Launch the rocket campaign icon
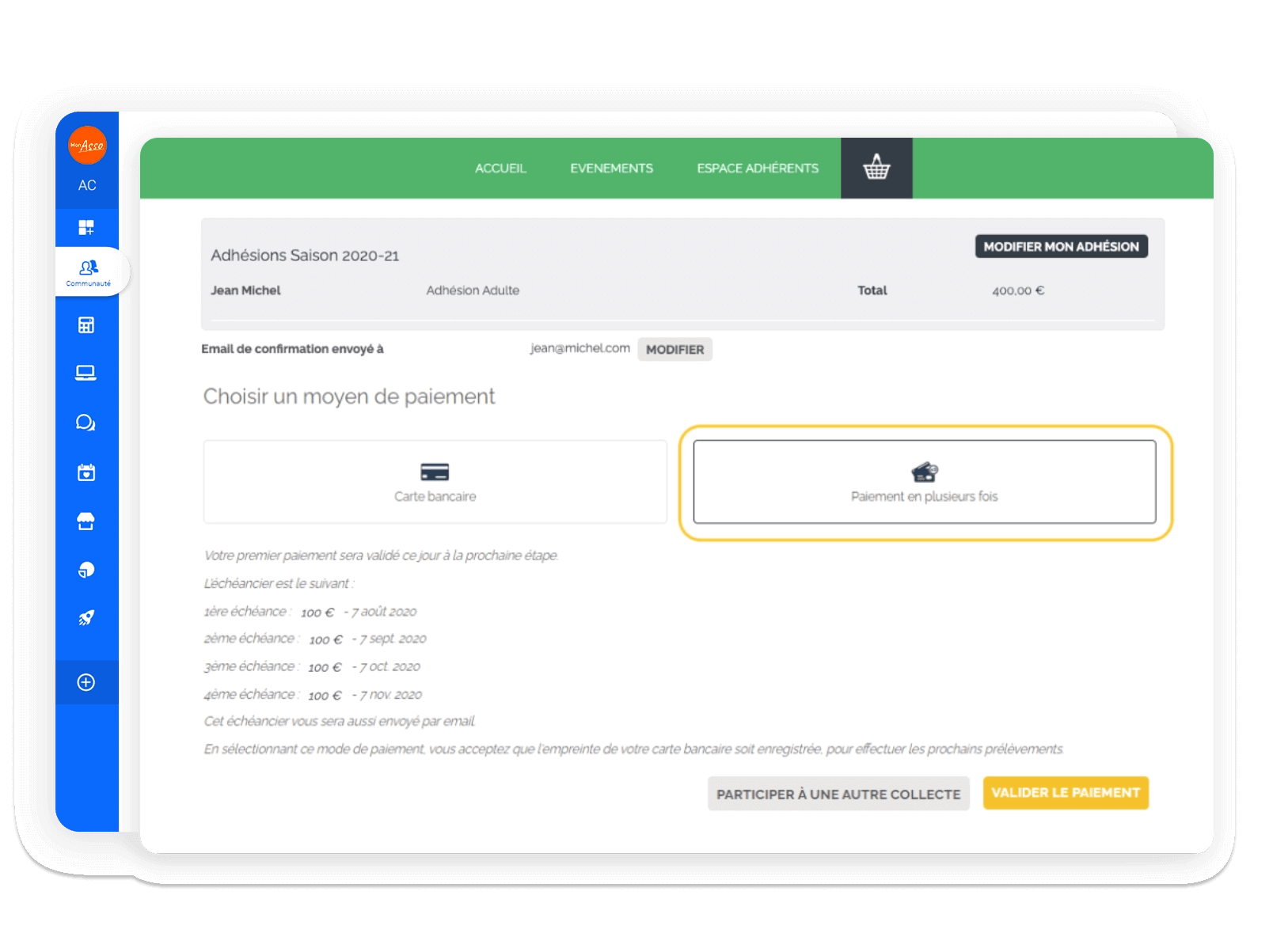Viewport: 1273px width, 952px height. 87,619
